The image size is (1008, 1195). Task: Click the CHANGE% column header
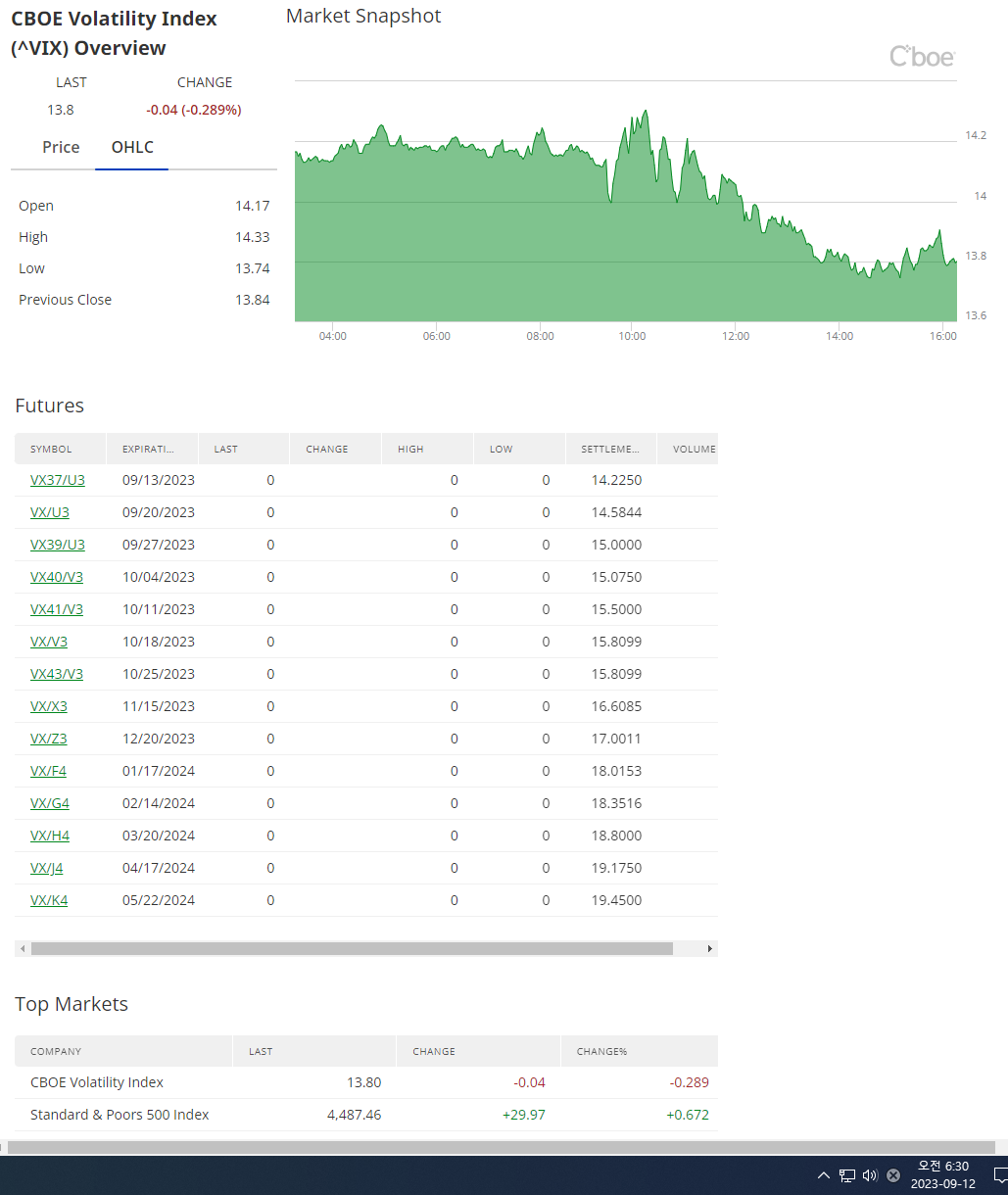point(640,1051)
